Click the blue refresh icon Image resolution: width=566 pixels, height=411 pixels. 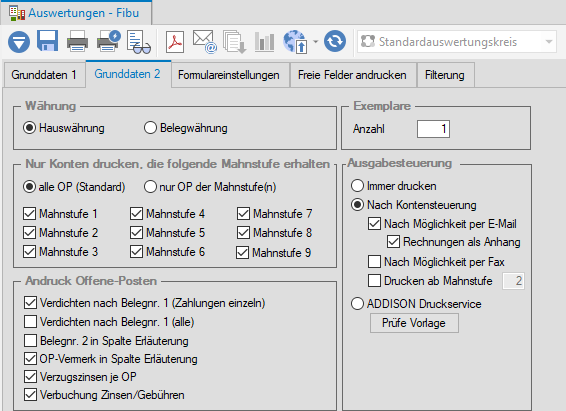(335, 41)
